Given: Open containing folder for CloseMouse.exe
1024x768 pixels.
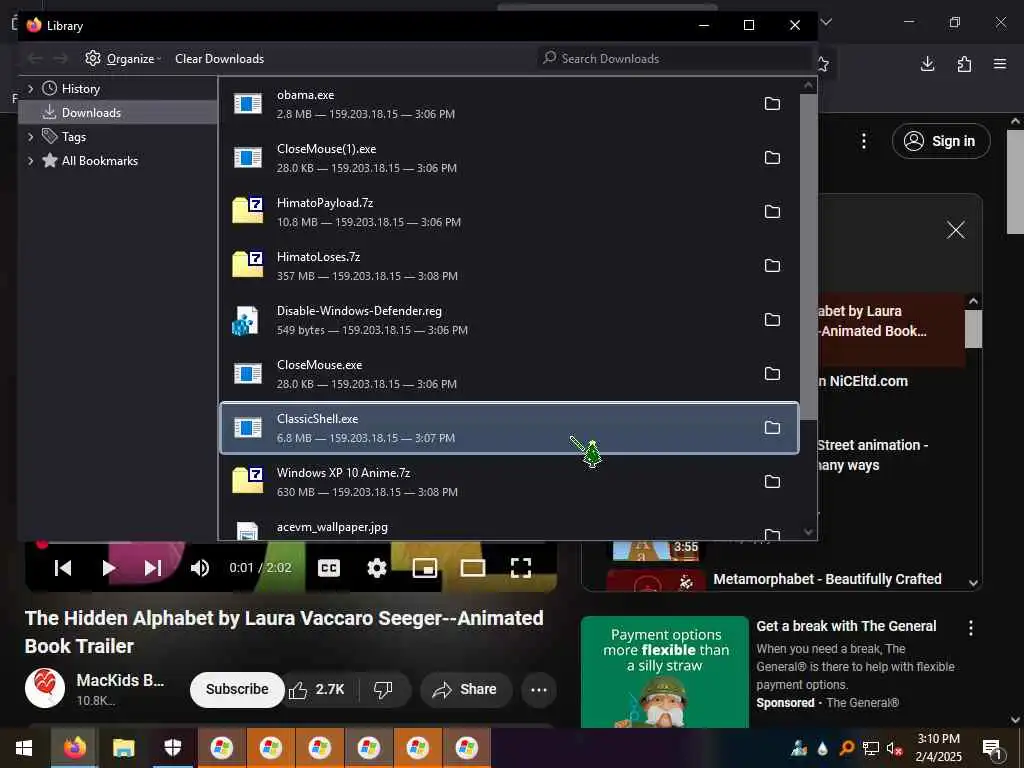Looking at the screenshot, I should [772, 374].
